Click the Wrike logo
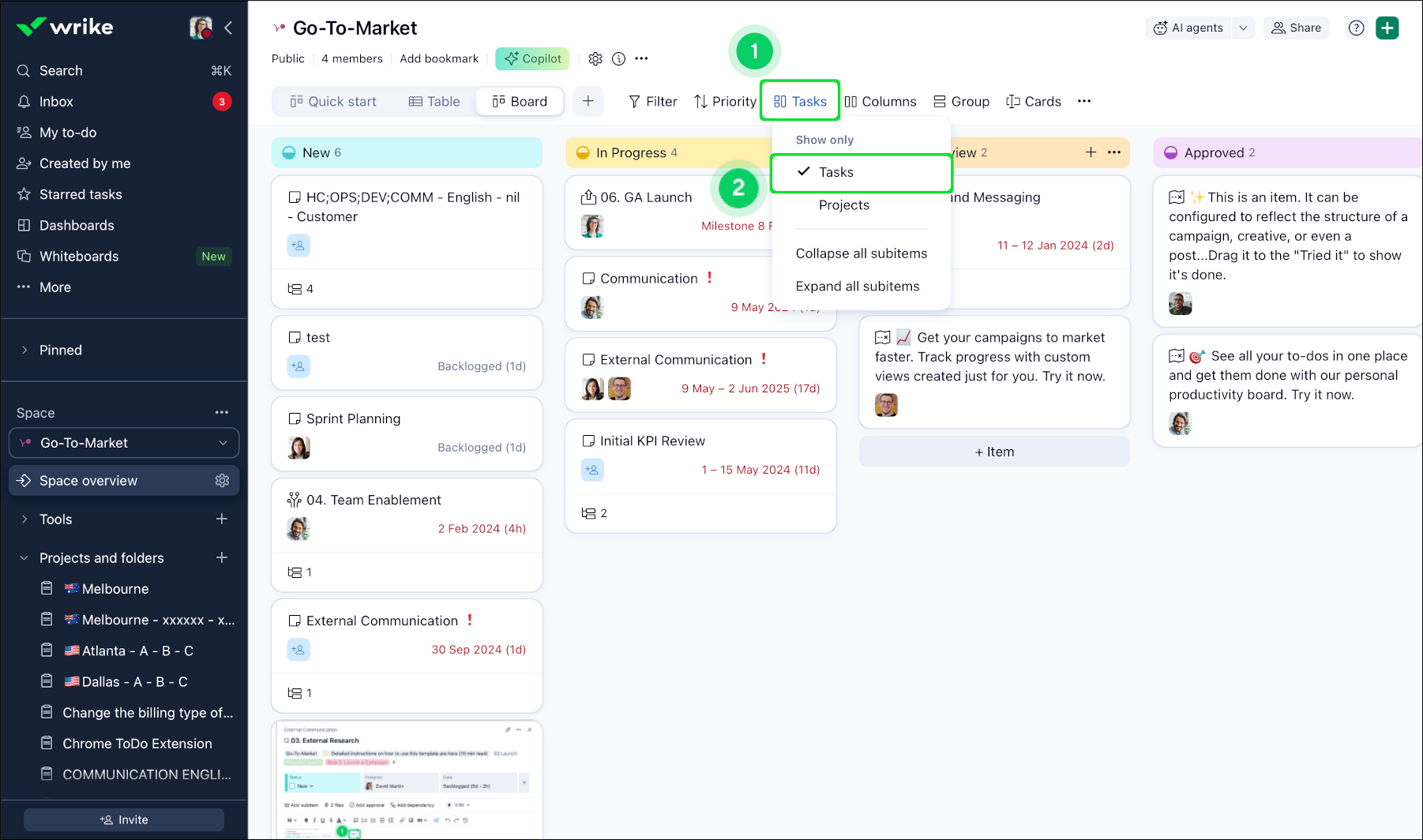Image resolution: width=1423 pixels, height=840 pixels. (65, 28)
